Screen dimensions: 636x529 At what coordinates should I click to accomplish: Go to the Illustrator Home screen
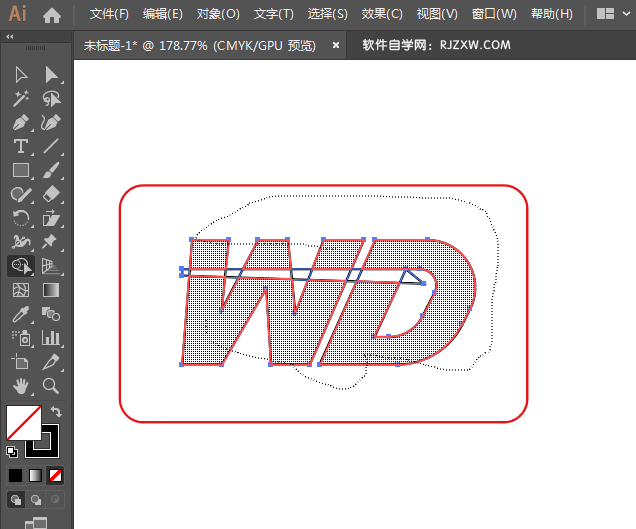52,15
